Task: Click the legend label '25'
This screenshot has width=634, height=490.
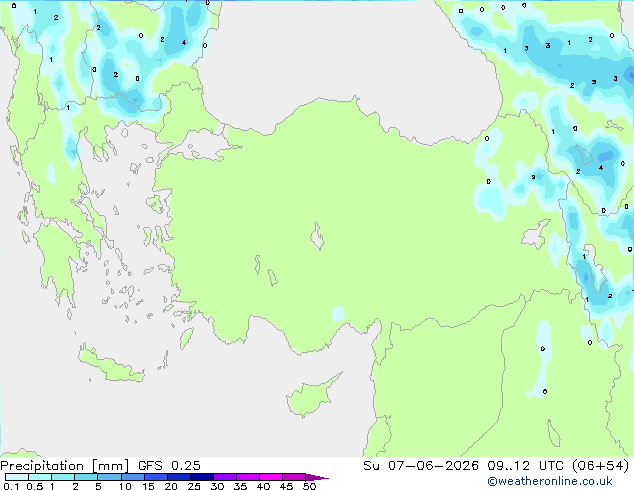Action: click(x=194, y=486)
